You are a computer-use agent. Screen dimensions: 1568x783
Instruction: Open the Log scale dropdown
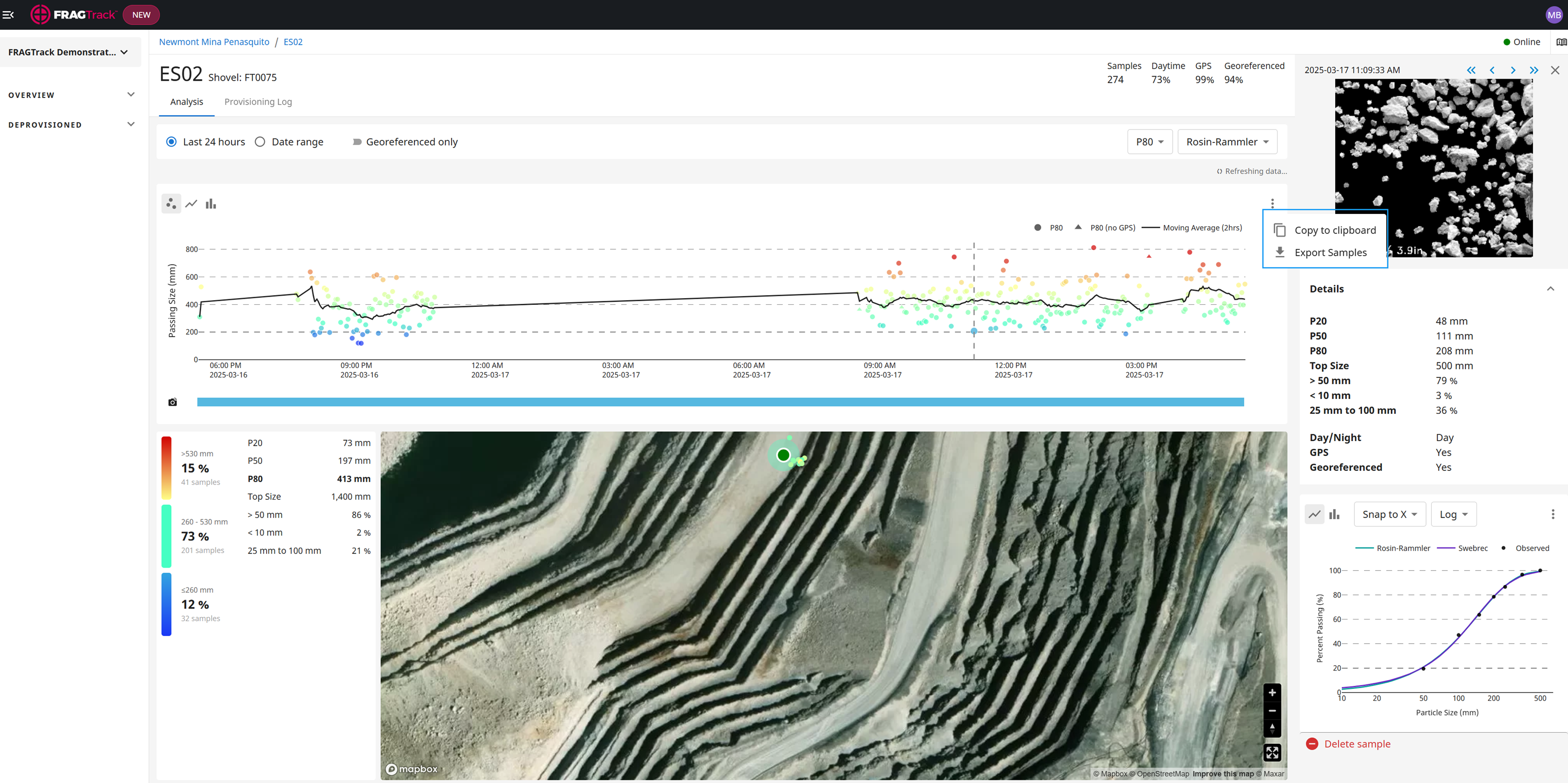pos(1453,515)
